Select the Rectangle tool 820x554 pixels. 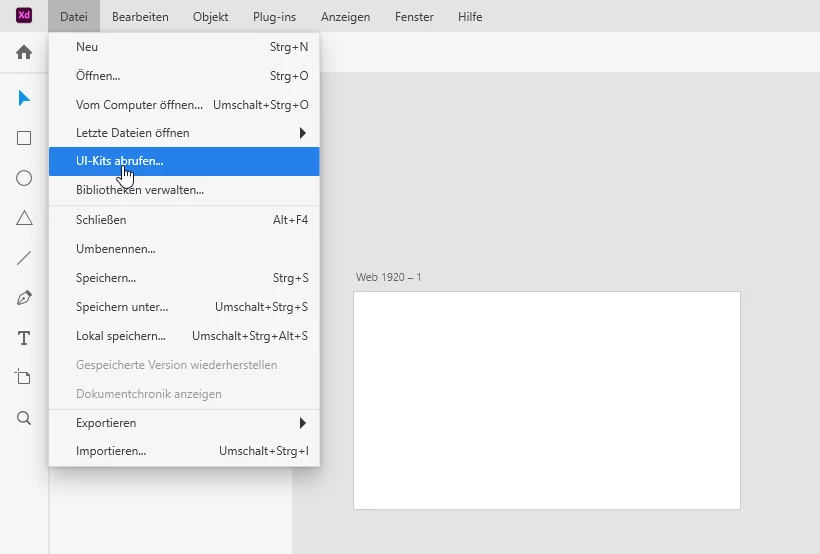[x=24, y=138]
